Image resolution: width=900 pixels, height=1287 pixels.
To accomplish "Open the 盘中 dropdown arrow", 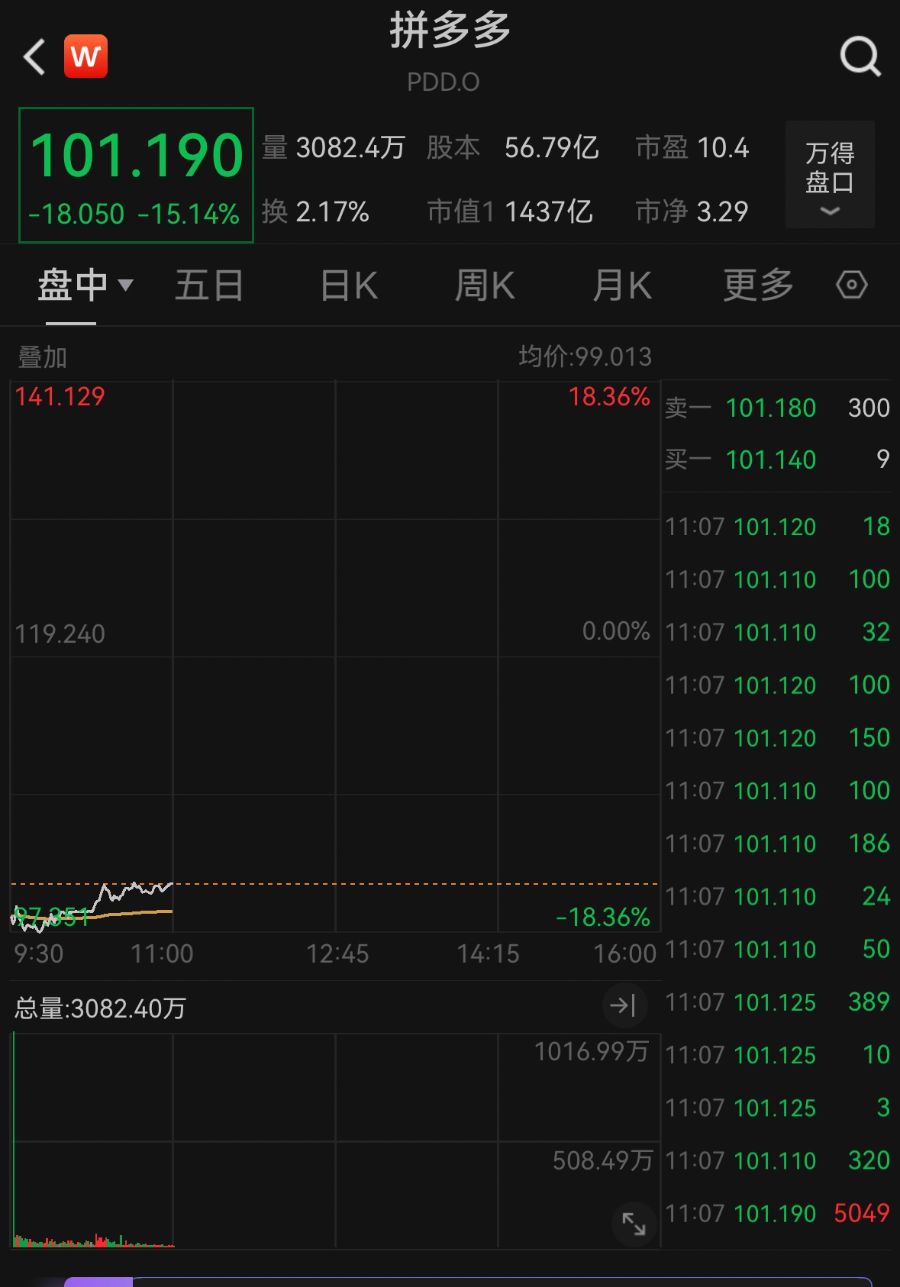I will click(x=126, y=286).
